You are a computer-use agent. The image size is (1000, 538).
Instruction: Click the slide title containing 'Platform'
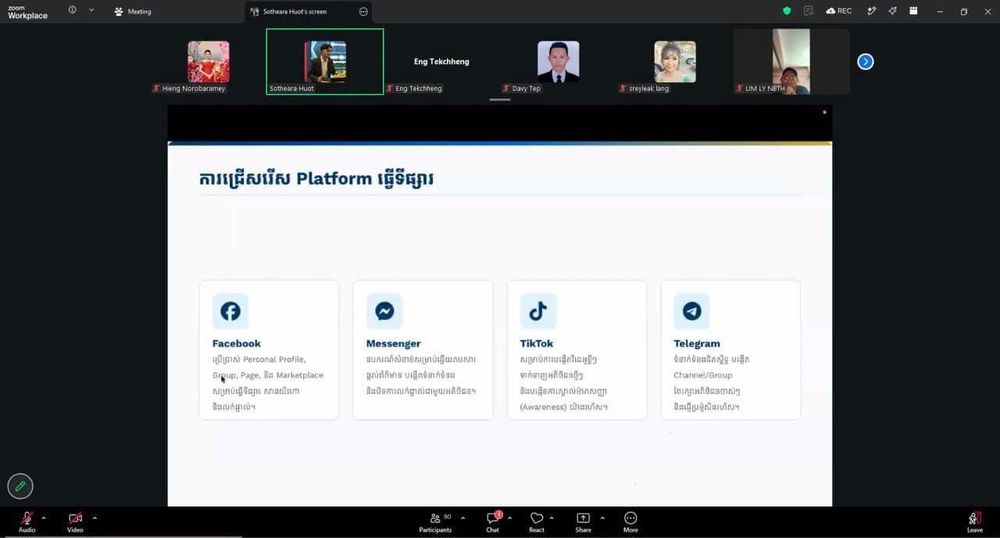tap(316, 178)
